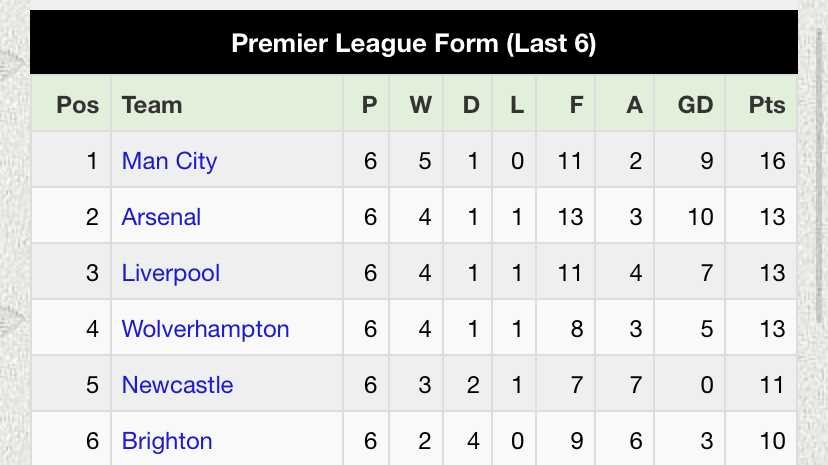Select Man City's 16 points cell

coord(761,160)
